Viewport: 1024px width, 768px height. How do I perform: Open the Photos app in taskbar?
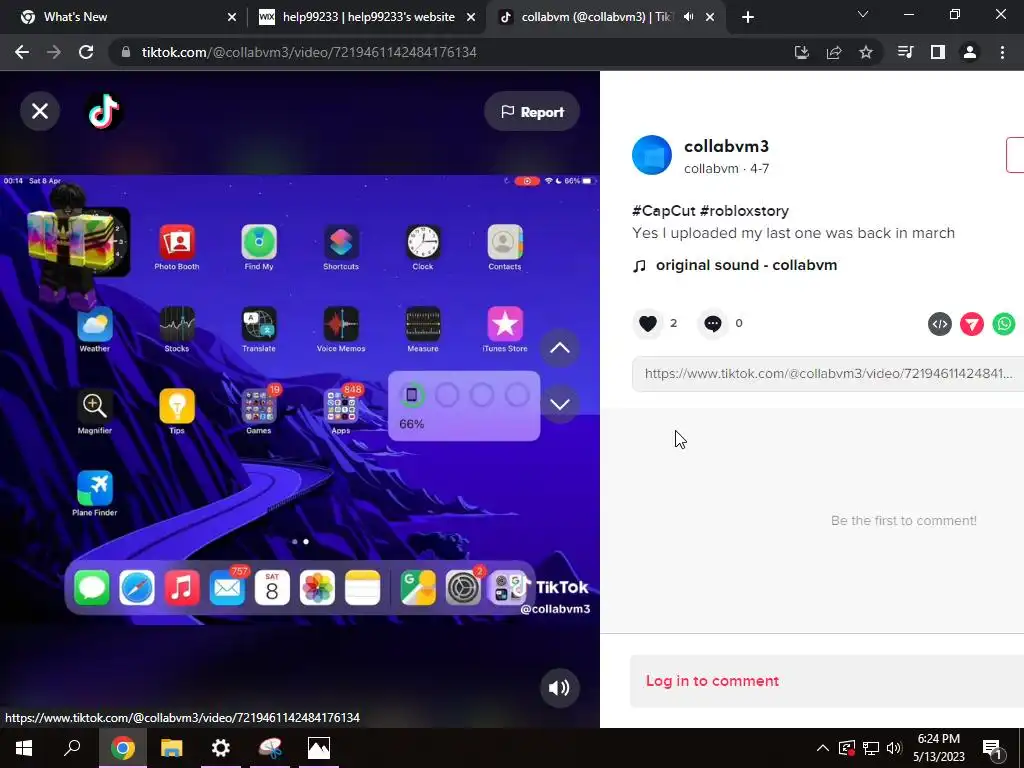[x=319, y=748]
